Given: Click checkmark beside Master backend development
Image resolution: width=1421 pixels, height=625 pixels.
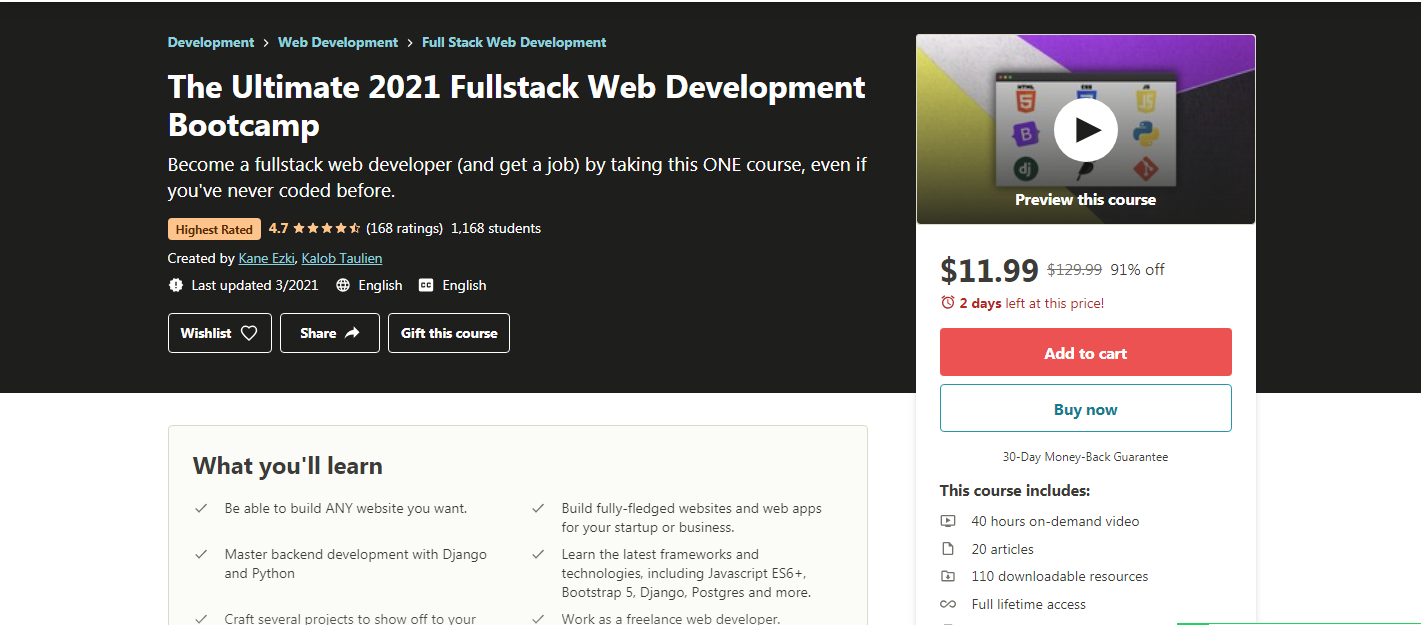Looking at the screenshot, I should (201, 554).
